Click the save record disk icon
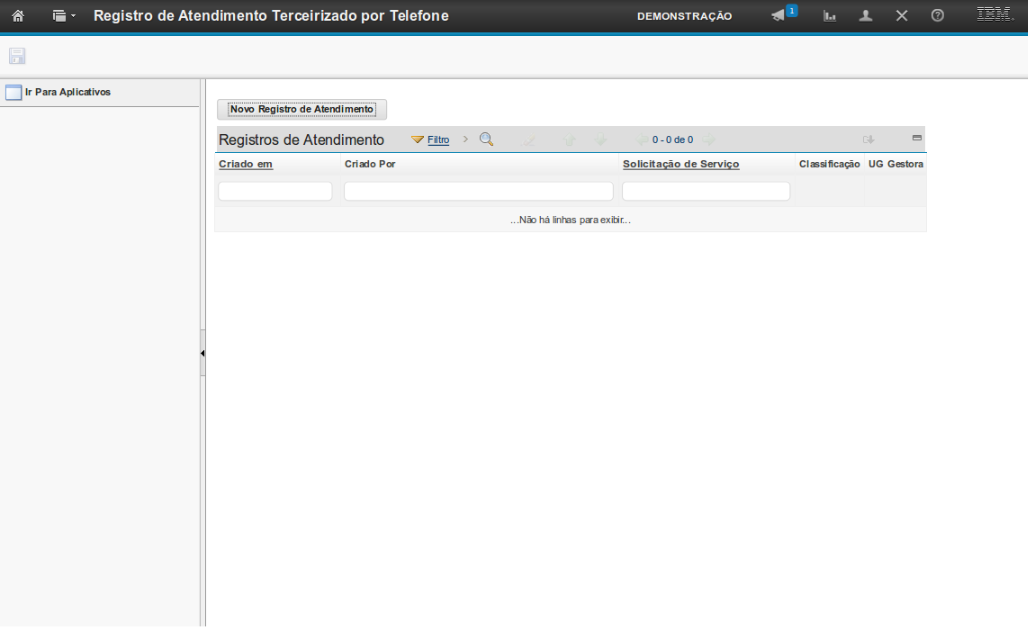 coord(17,56)
